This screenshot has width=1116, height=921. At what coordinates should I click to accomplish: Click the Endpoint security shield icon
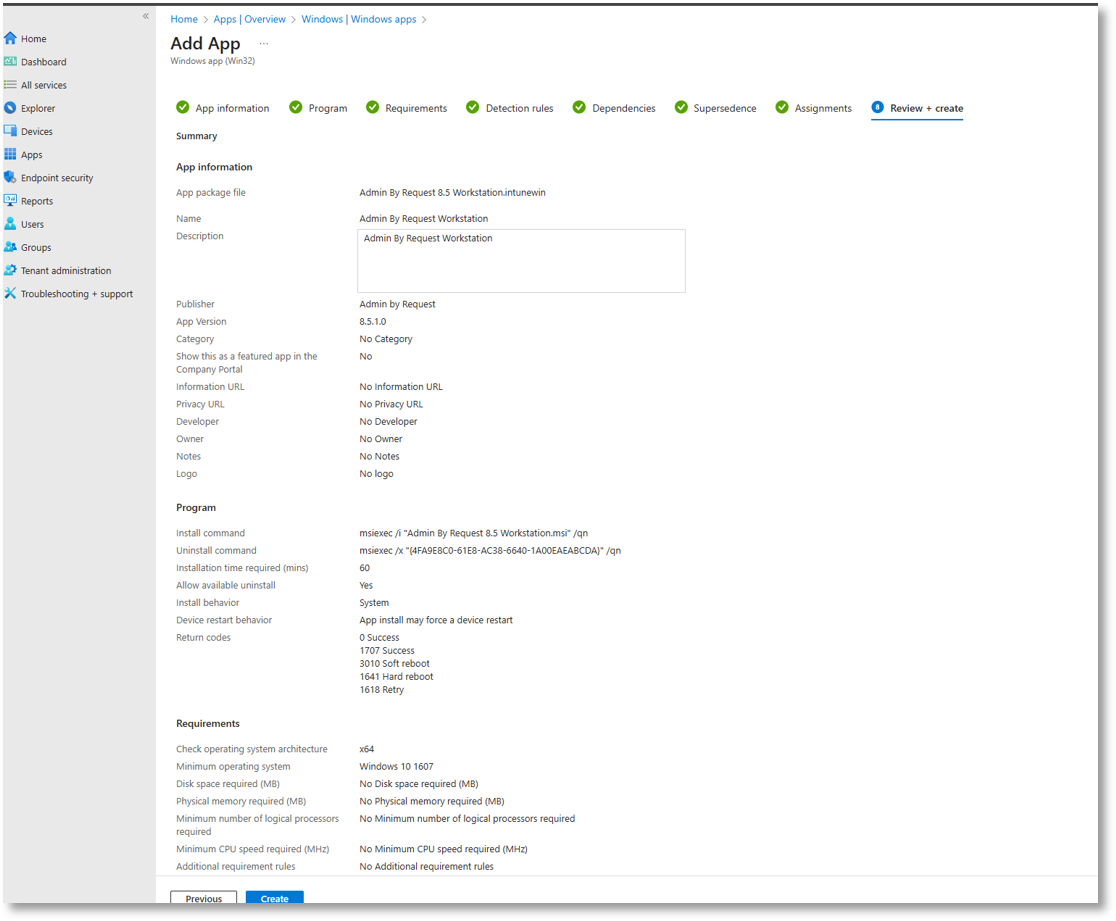tap(10, 177)
